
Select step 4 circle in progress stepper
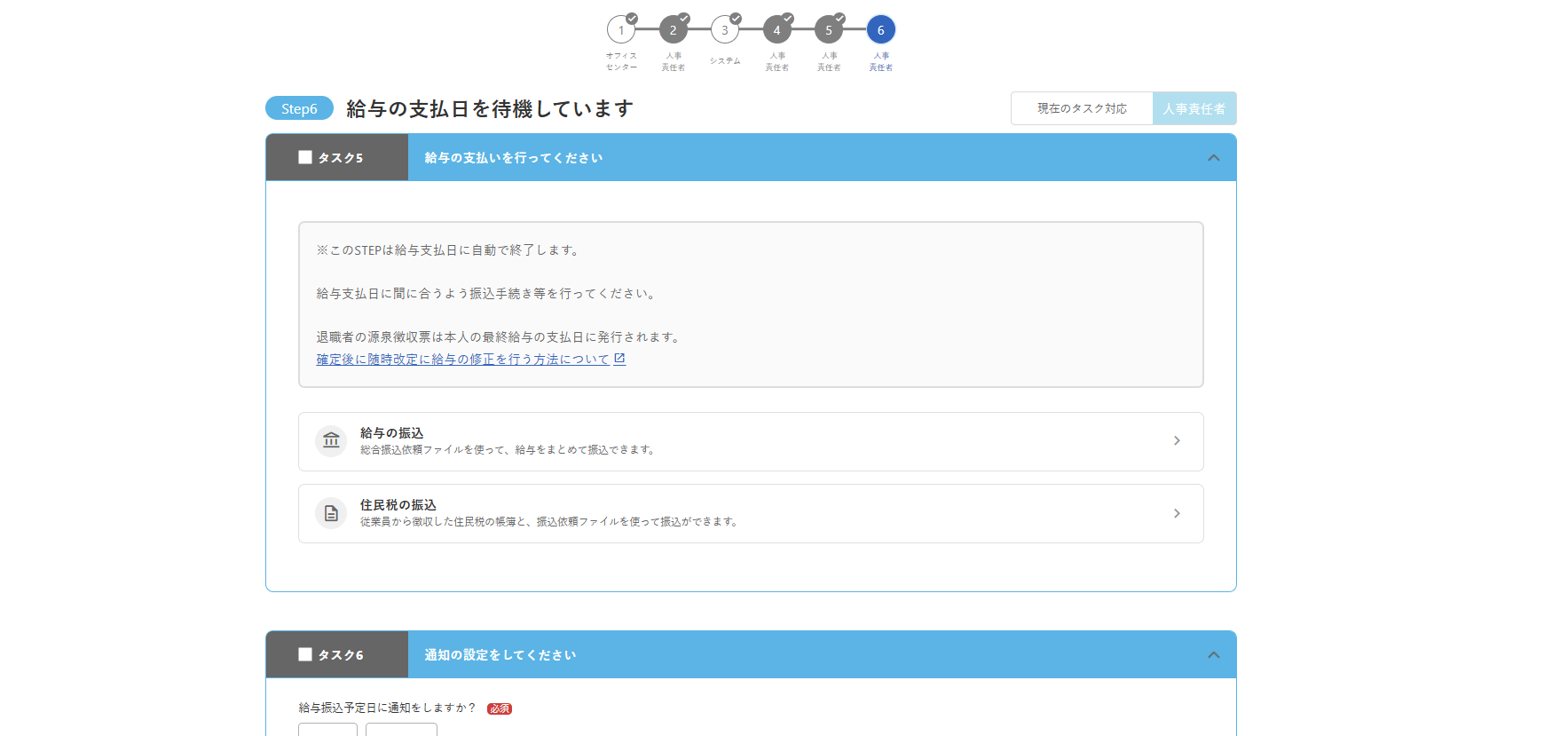point(777,30)
